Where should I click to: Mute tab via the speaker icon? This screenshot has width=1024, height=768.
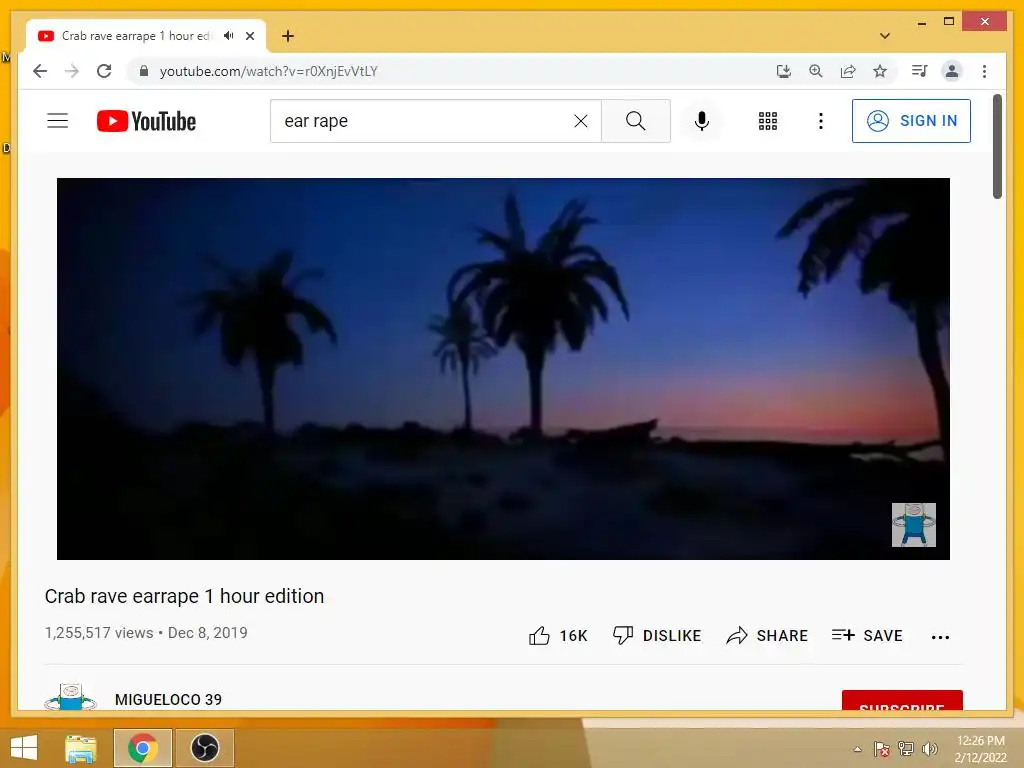(229, 36)
